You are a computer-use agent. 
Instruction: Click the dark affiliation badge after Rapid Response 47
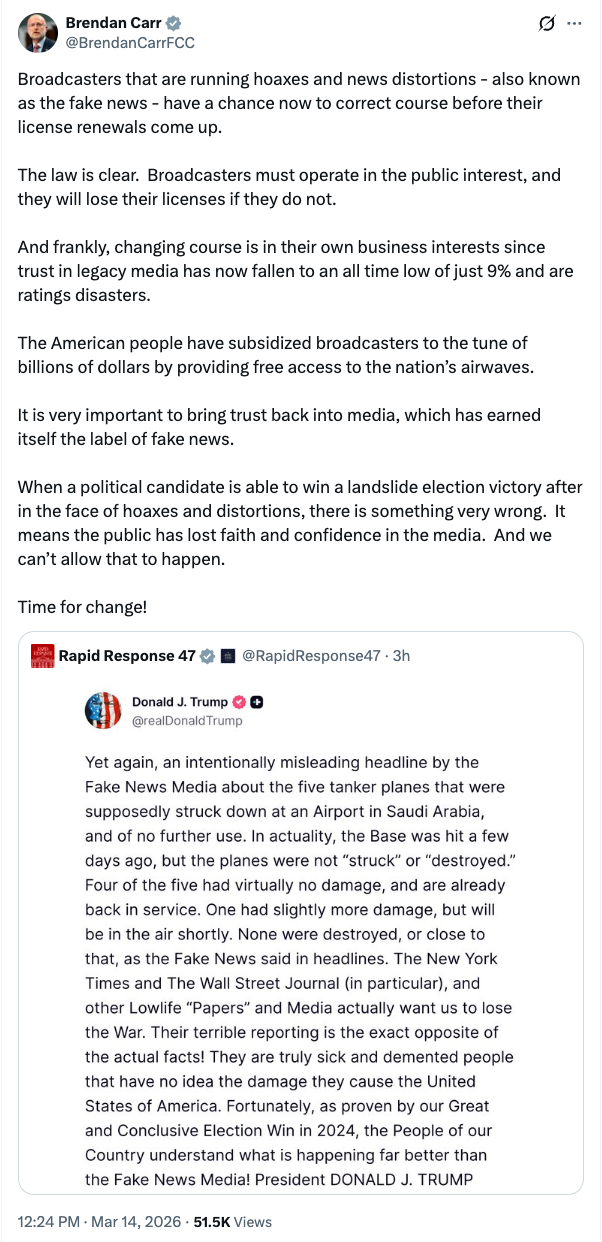point(228,656)
